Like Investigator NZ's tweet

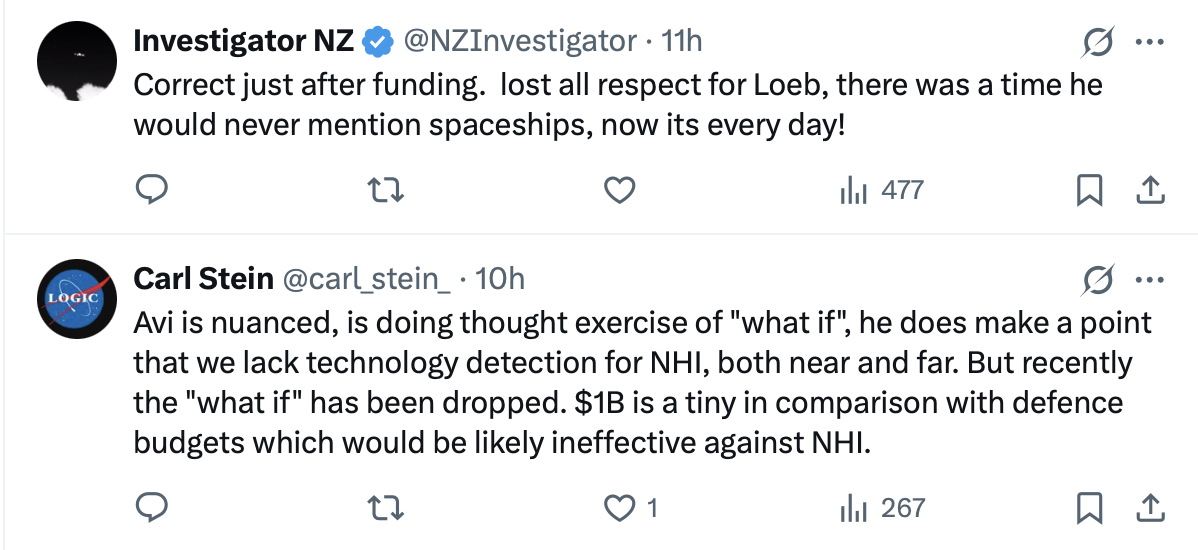click(x=622, y=189)
